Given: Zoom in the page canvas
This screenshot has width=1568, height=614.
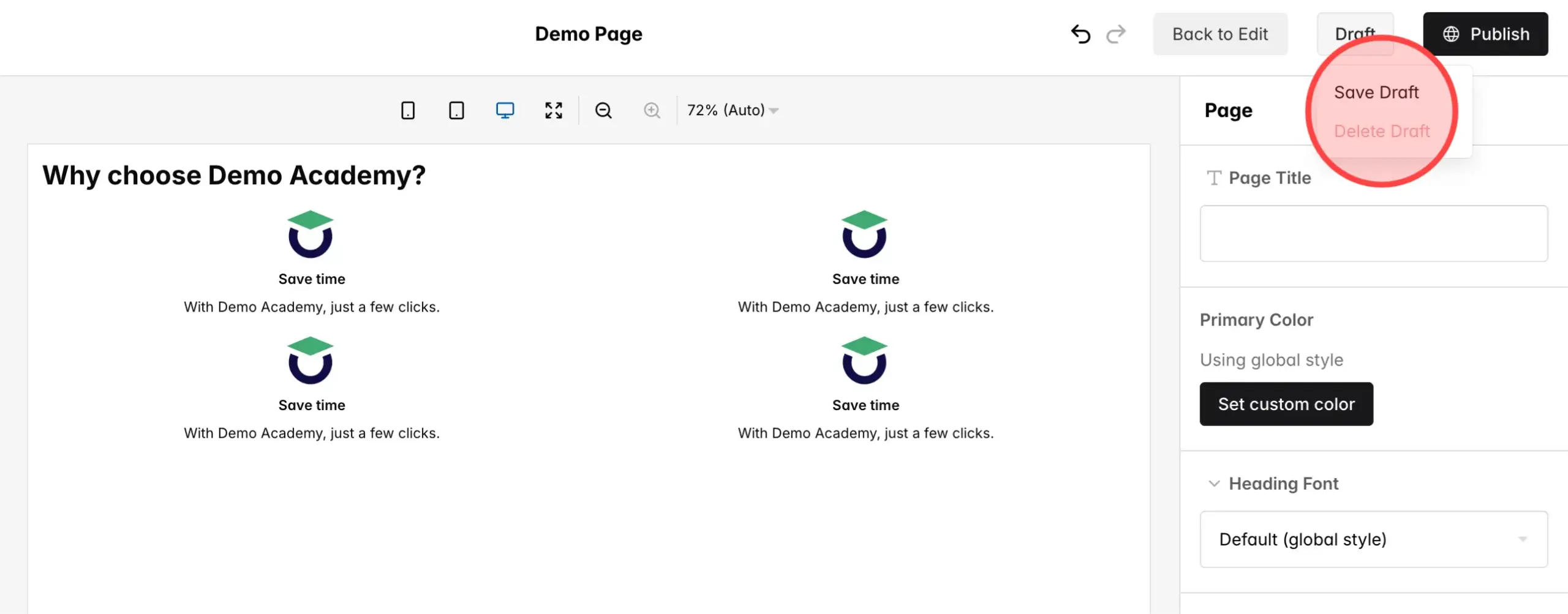Looking at the screenshot, I should (x=652, y=110).
